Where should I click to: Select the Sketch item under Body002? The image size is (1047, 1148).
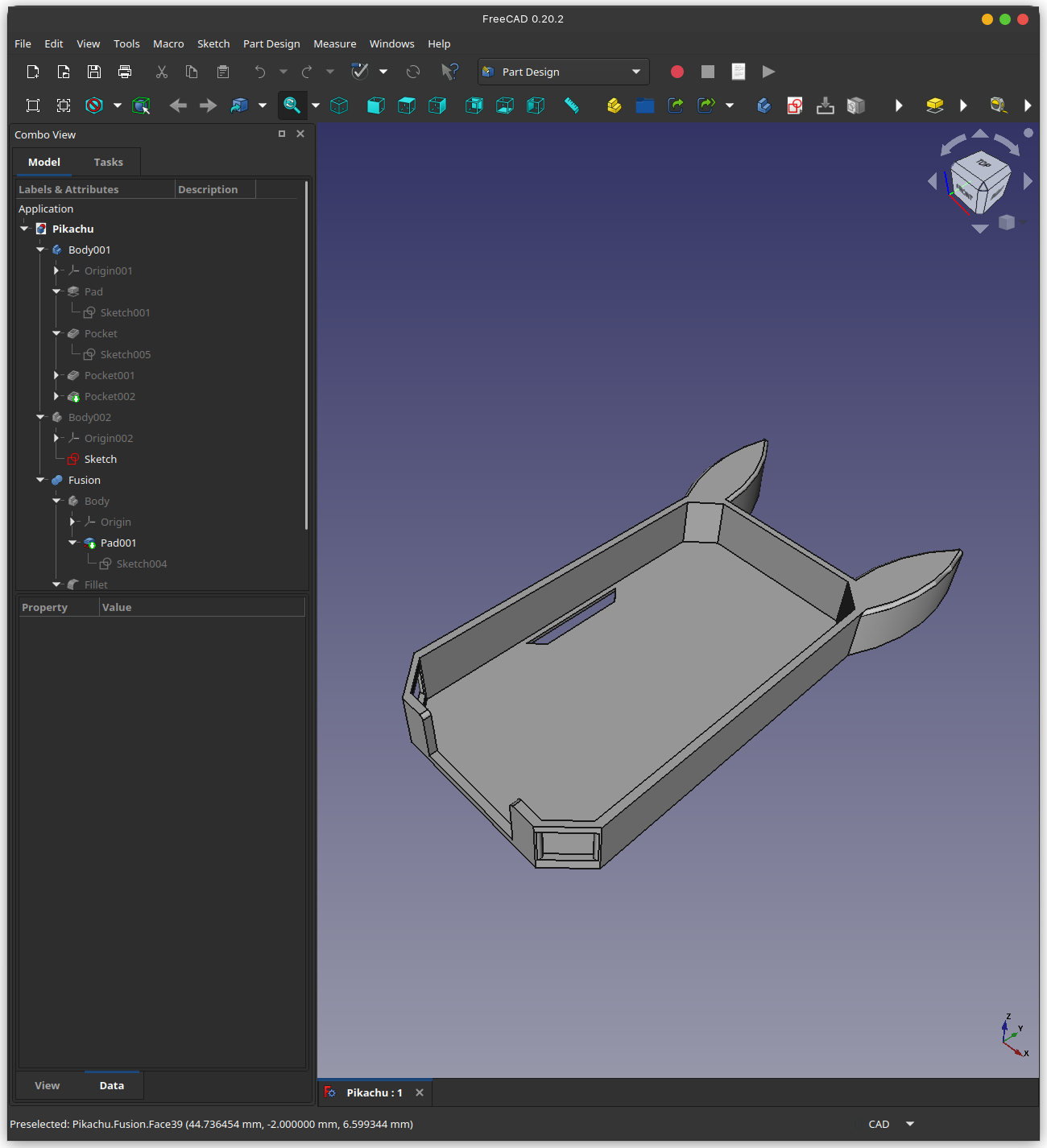tap(101, 459)
